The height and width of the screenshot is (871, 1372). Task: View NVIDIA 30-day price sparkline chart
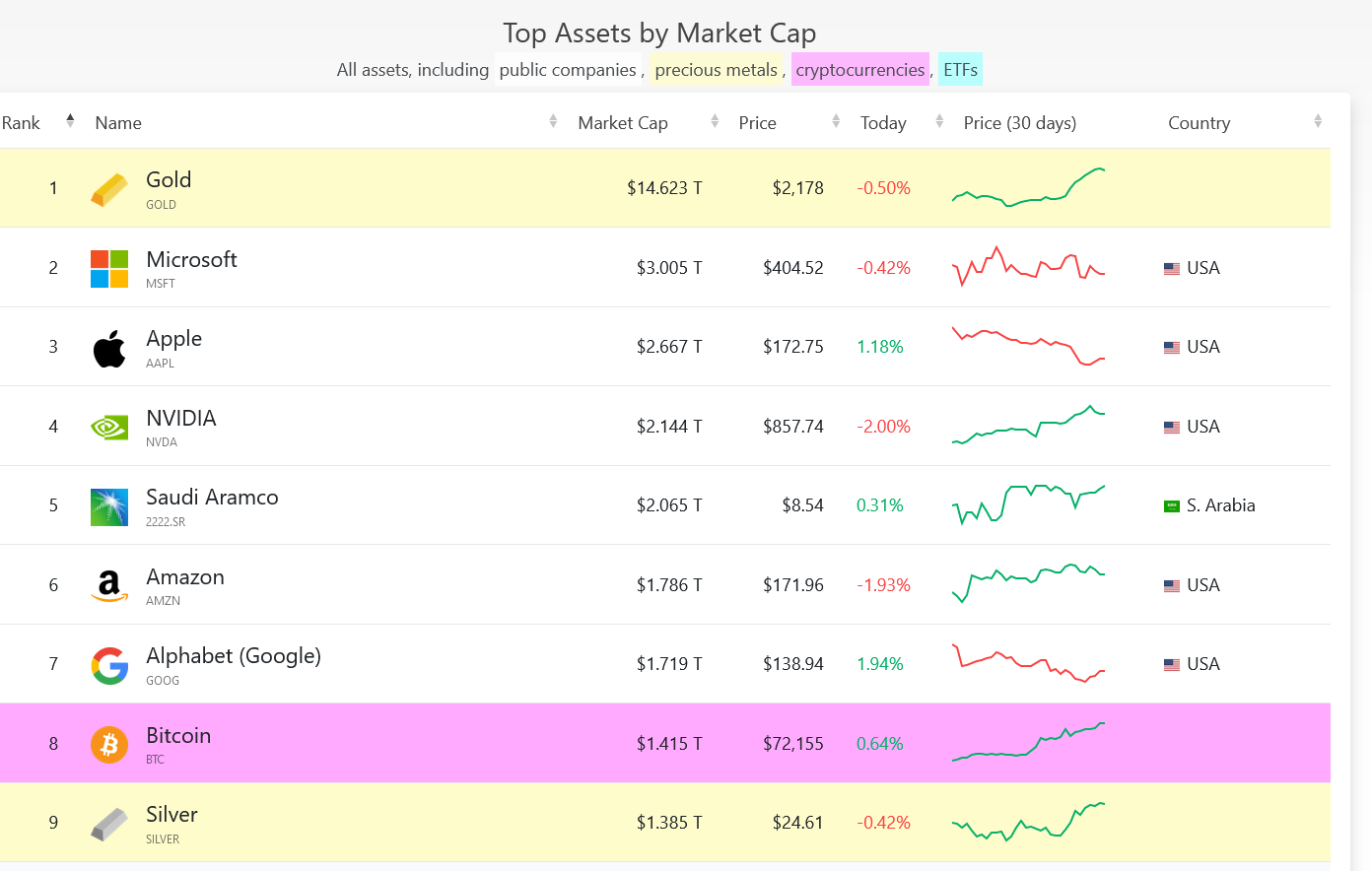tap(1028, 425)
